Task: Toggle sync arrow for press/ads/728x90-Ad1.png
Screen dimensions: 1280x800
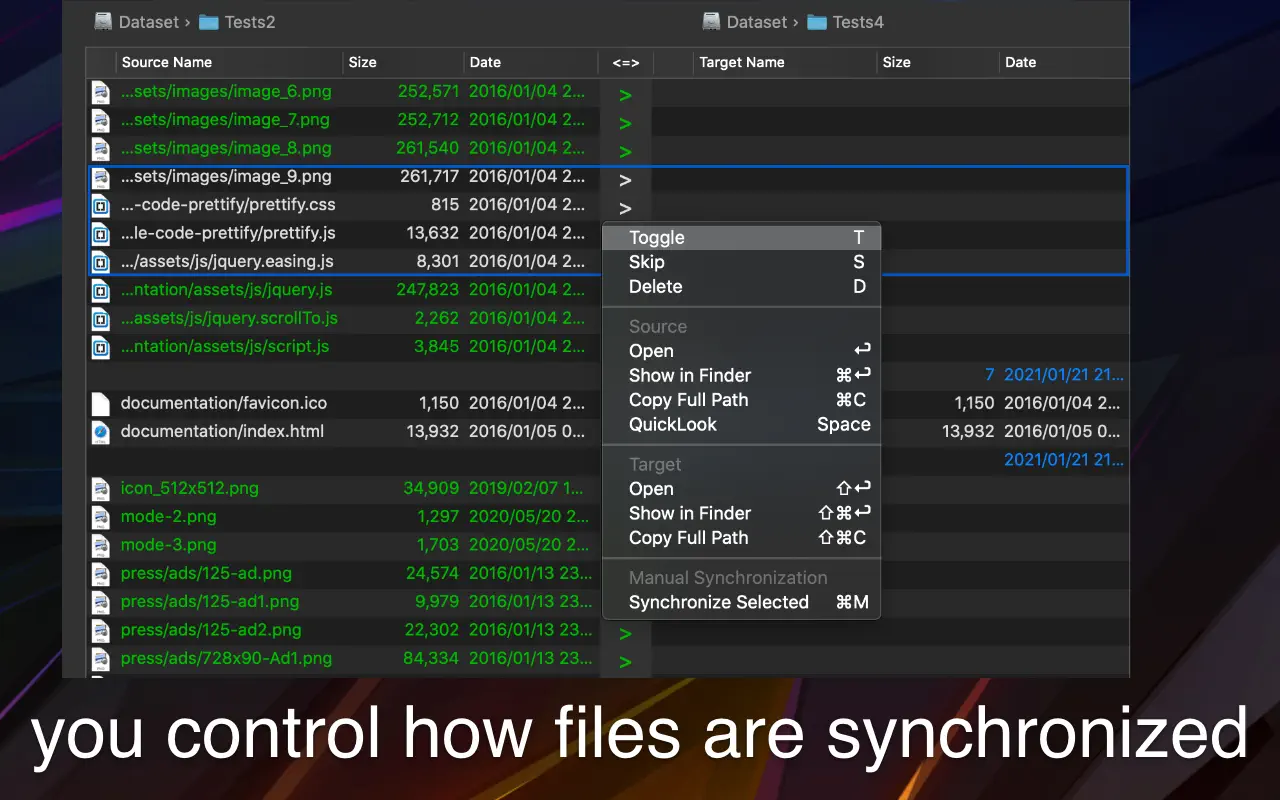Action: click(x=625, y=662)
